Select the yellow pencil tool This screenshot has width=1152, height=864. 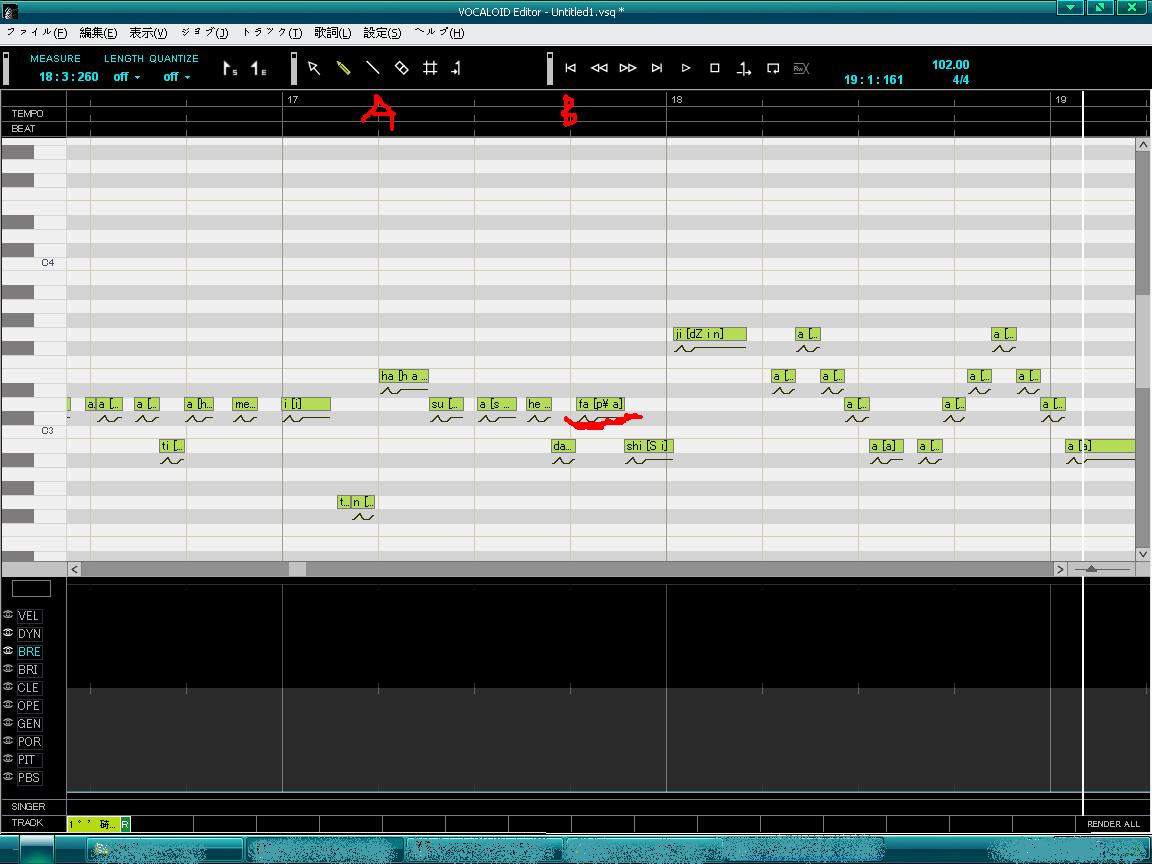click(343, 68)
